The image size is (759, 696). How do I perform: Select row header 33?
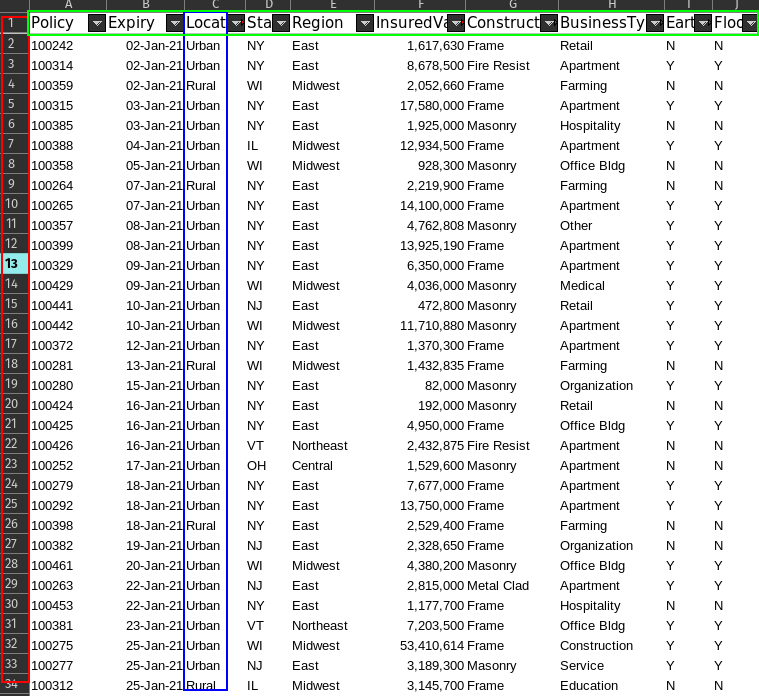[x=15, y=664]
